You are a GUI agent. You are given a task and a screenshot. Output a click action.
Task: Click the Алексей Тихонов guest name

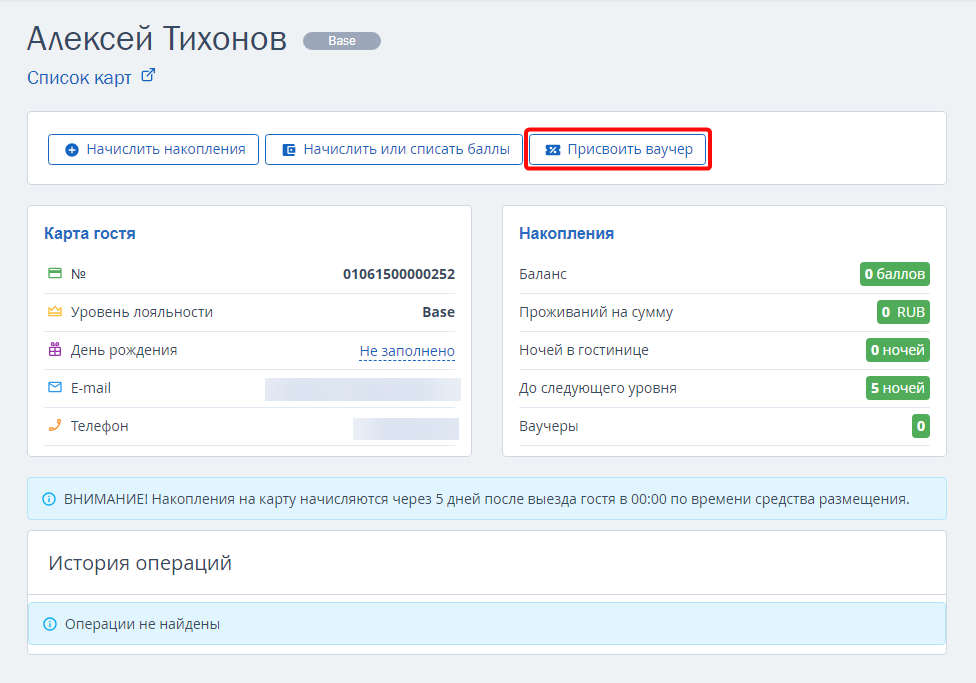157,39
